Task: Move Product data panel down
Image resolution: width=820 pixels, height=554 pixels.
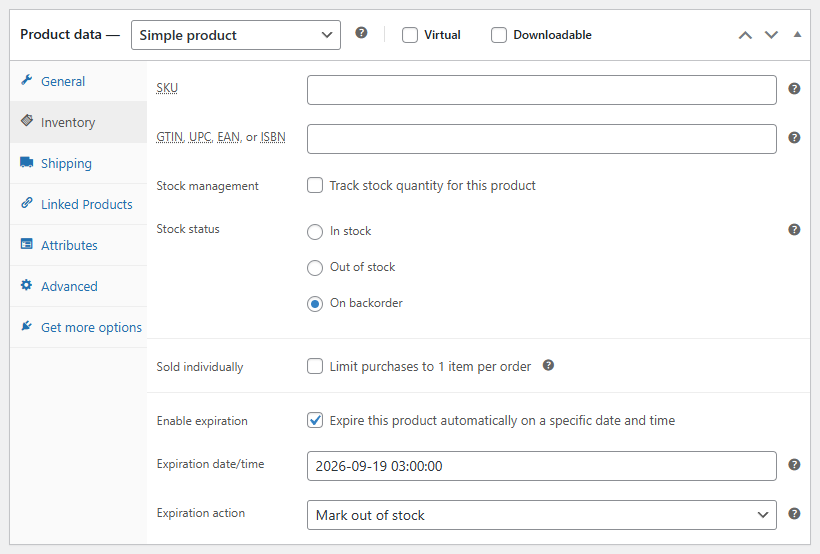Action: (771, 35)
